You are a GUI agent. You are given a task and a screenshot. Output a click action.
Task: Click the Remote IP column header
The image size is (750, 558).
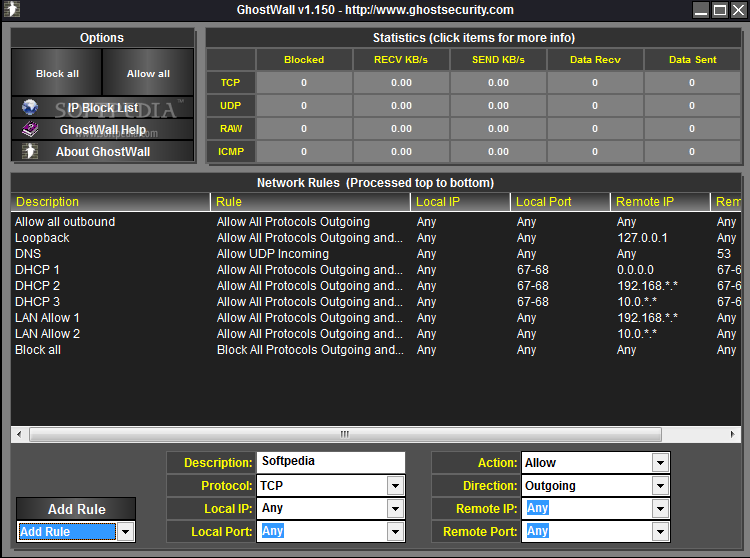661,202
